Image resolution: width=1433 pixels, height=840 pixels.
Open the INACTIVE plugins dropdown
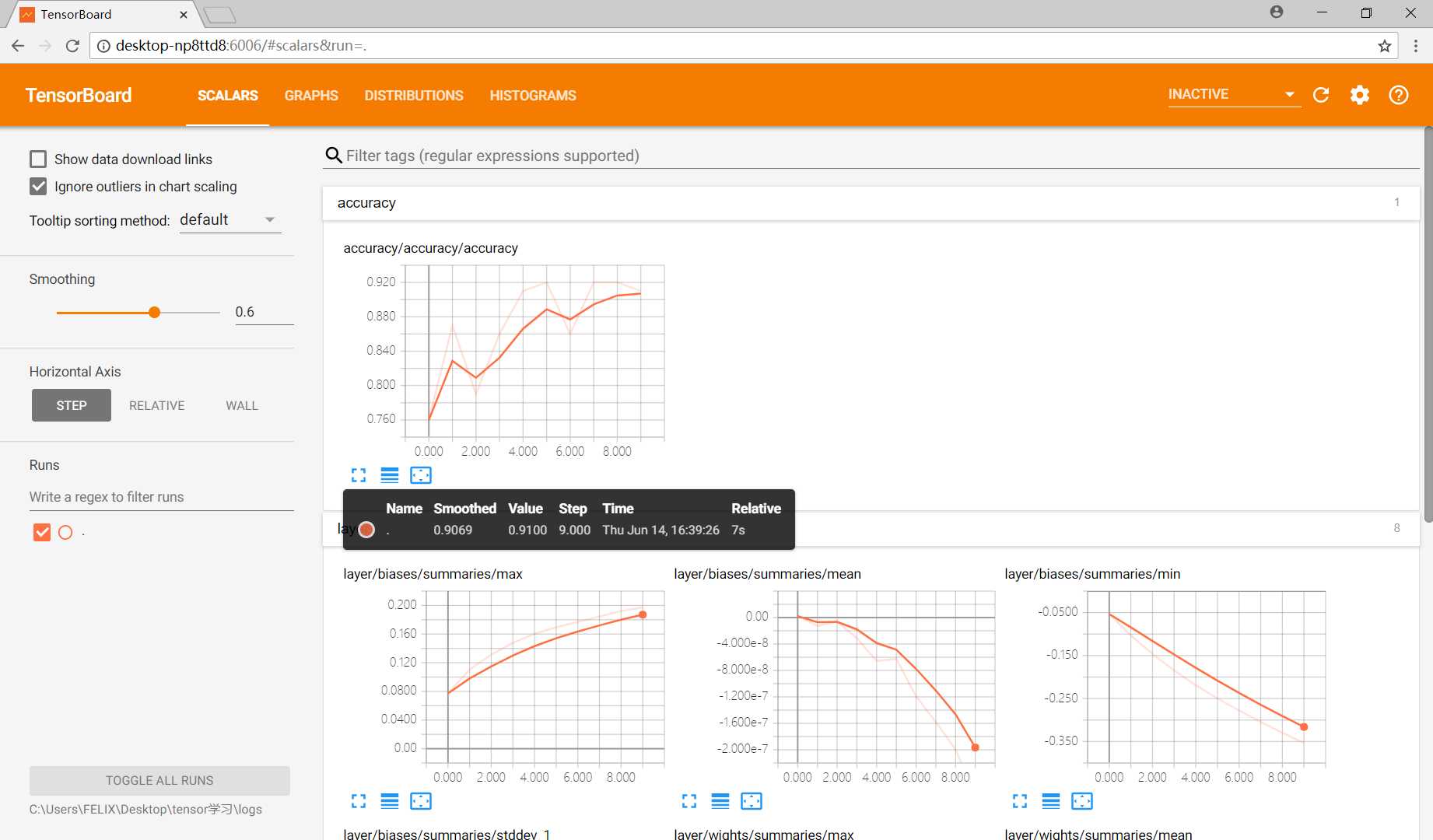click(1234, 94)
